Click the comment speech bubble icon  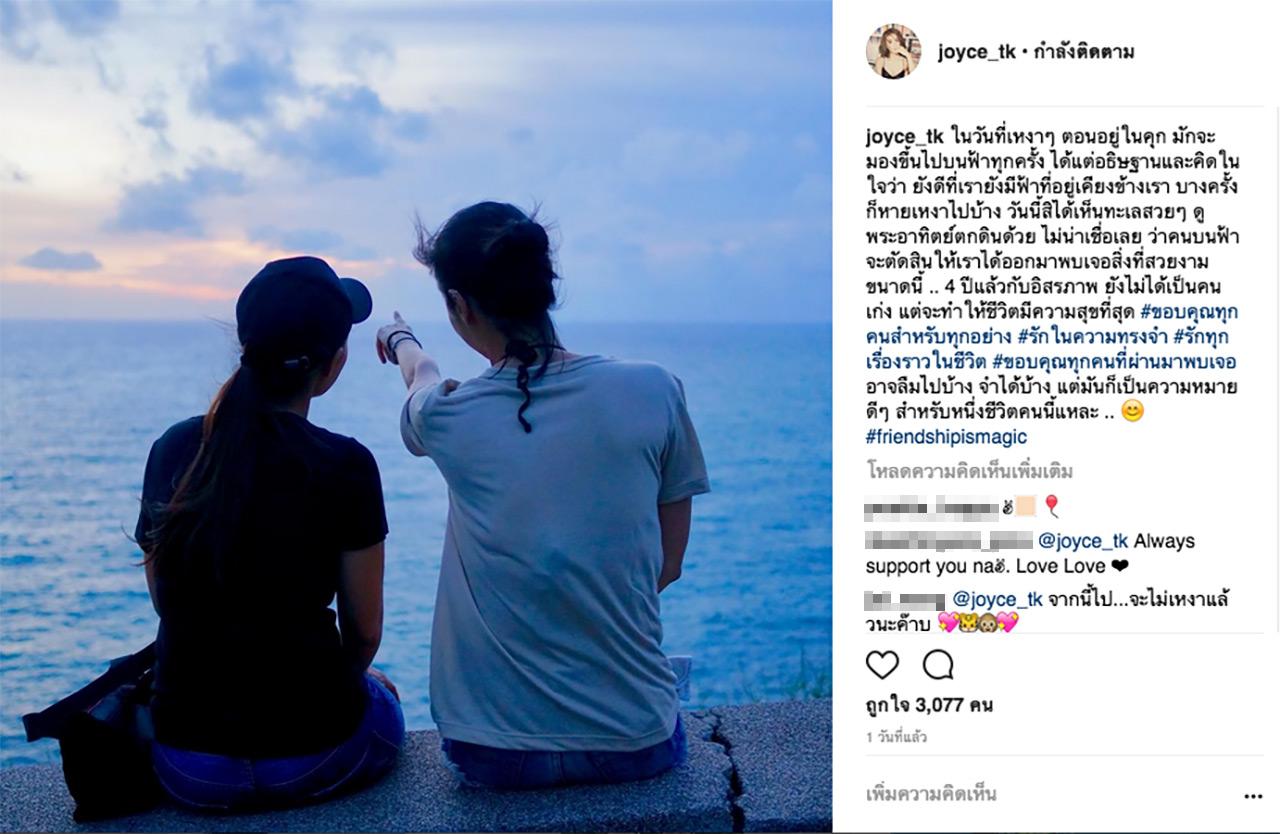(938, 665)
